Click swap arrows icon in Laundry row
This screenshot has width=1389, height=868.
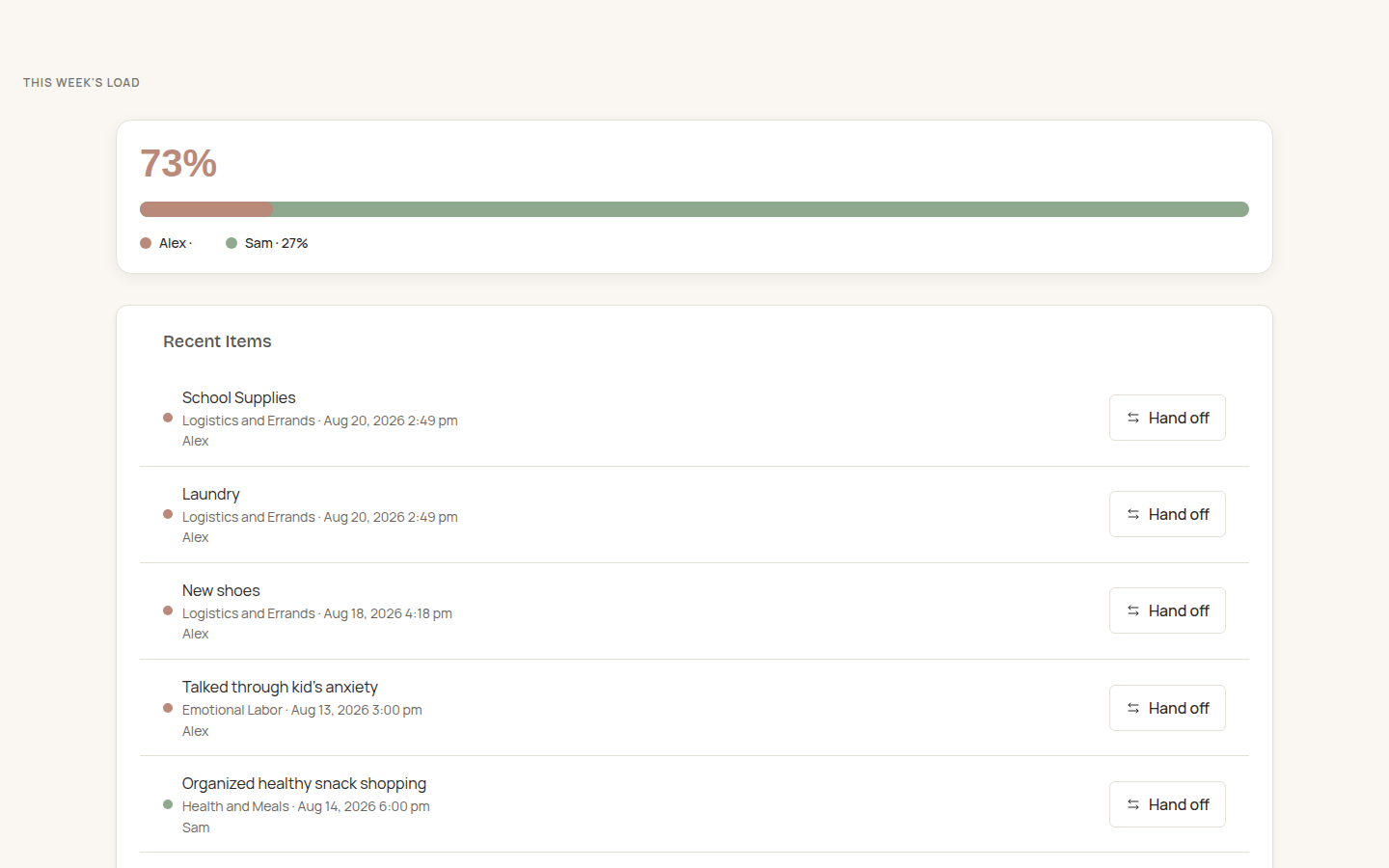click(x=1133, y=514)
